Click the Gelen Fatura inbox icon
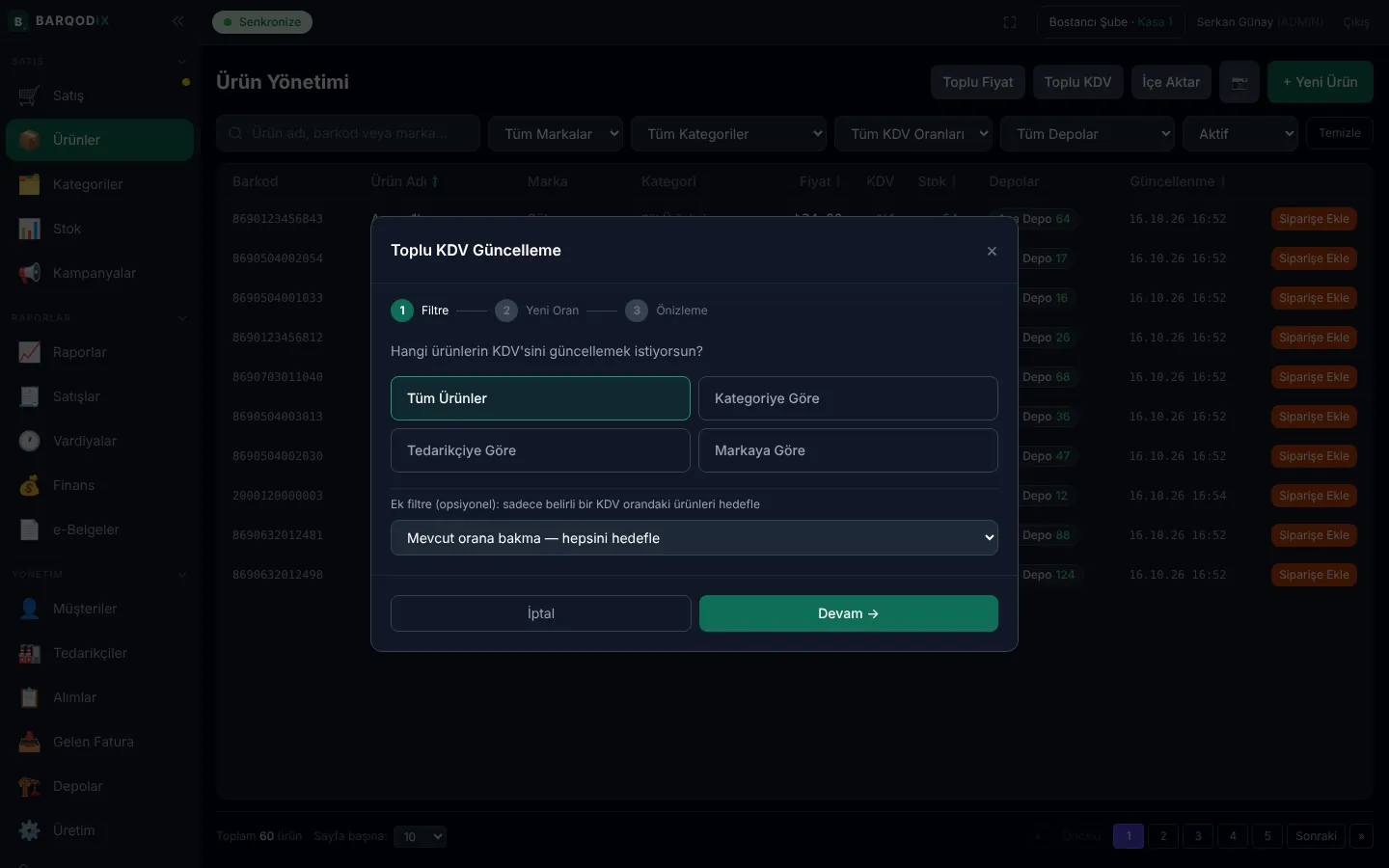 [30, 742]
